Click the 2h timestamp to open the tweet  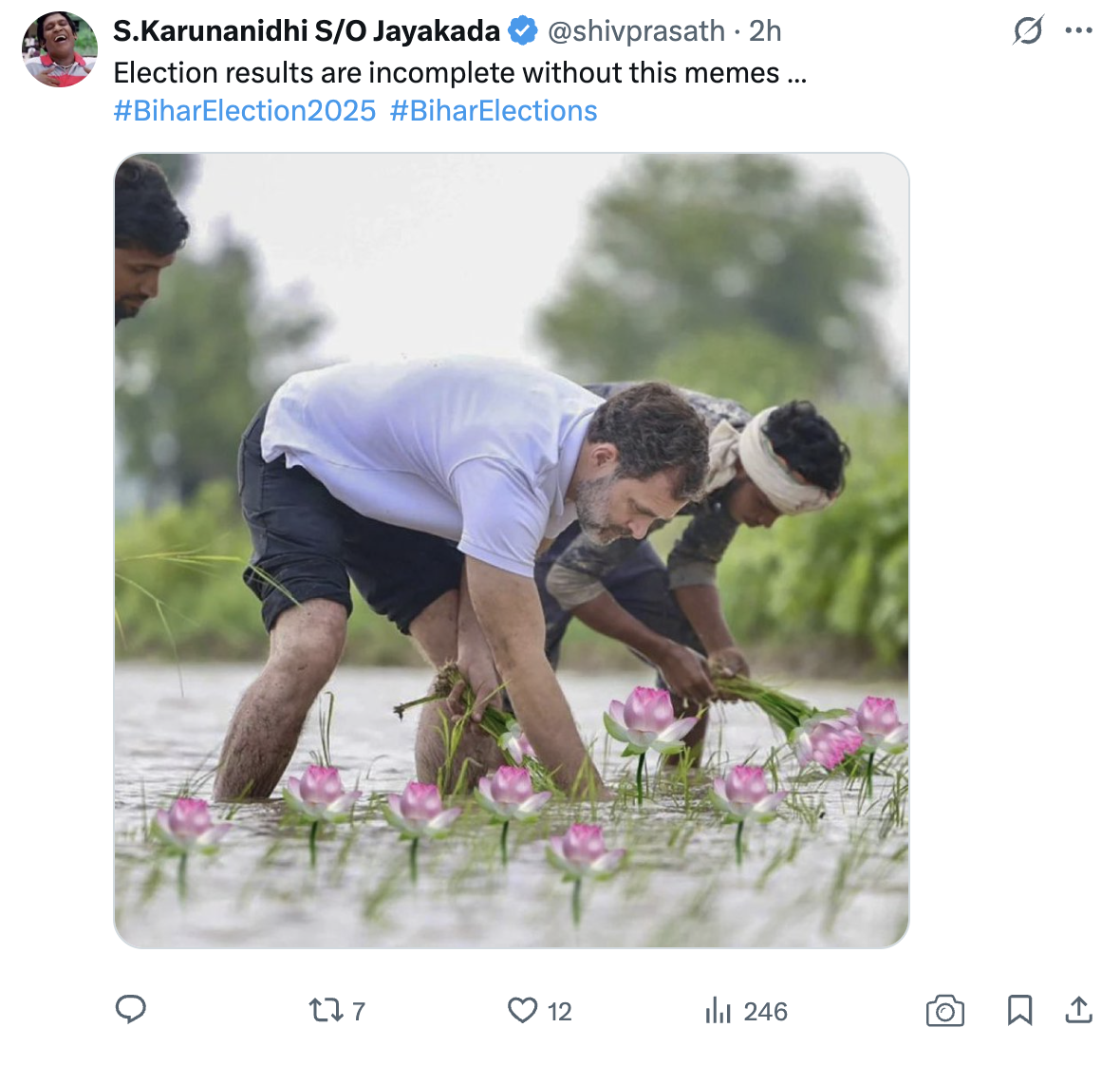[x=765, y=30]
